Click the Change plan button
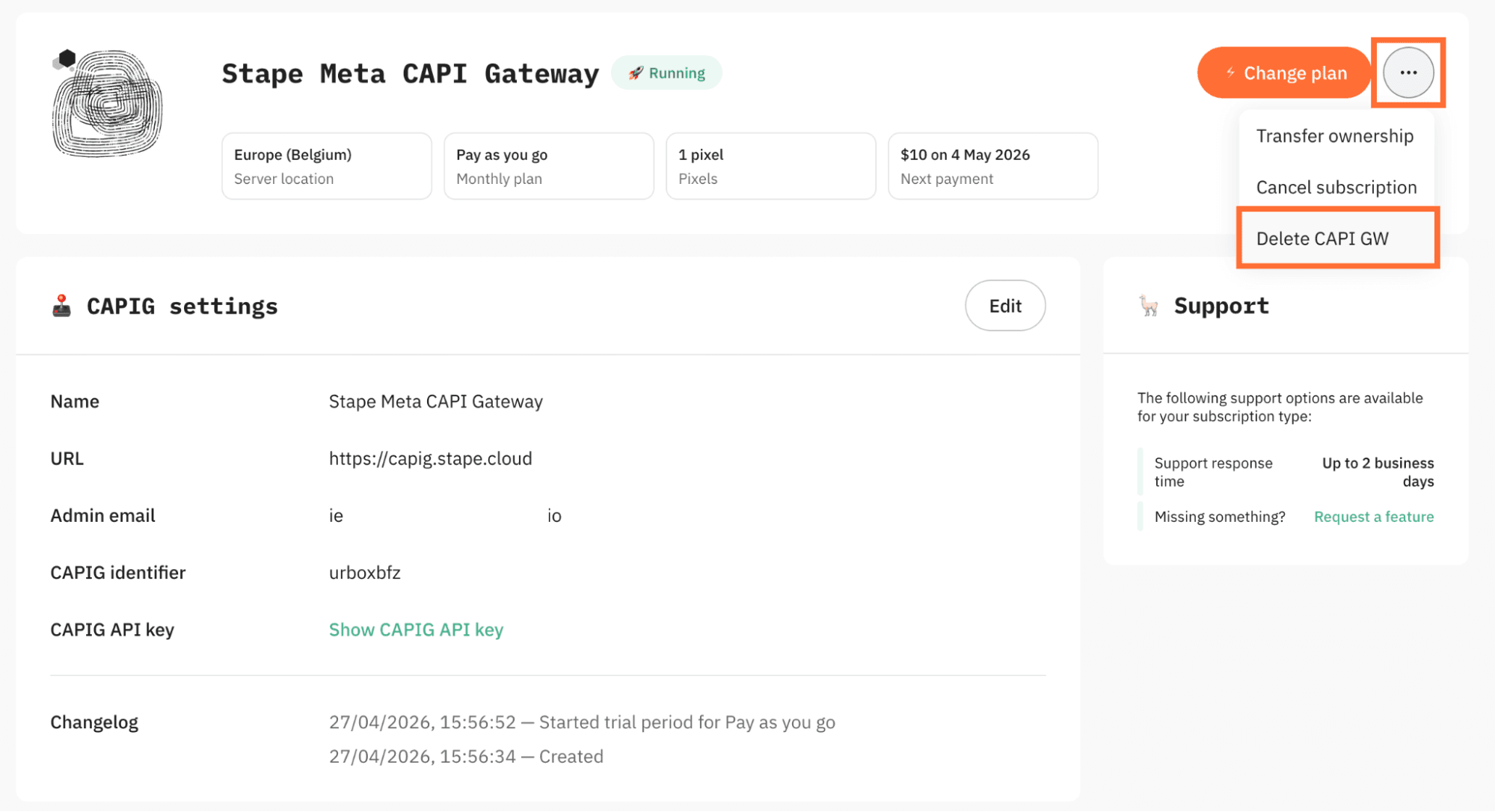 [x=1284, y=73]
